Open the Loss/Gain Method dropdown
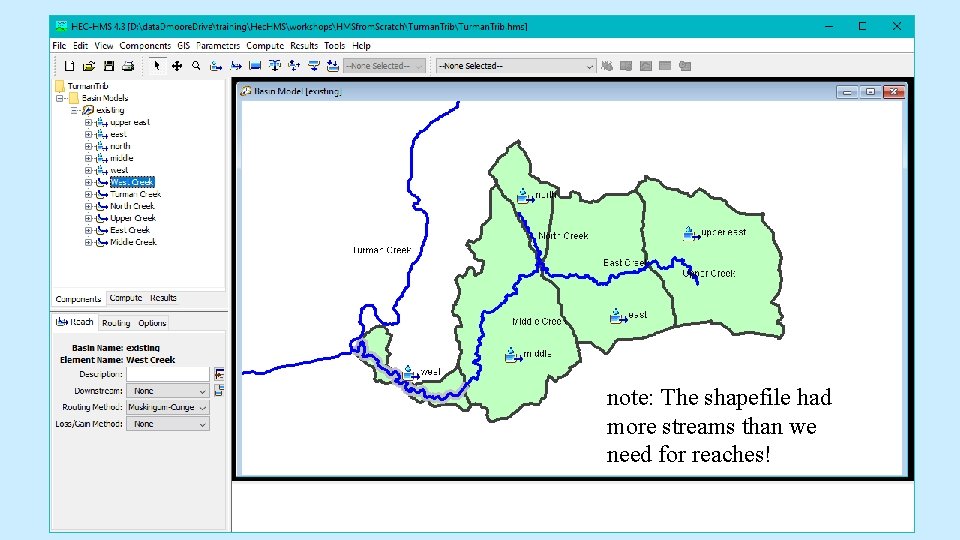The image size is (960, 540). (168, 424)
